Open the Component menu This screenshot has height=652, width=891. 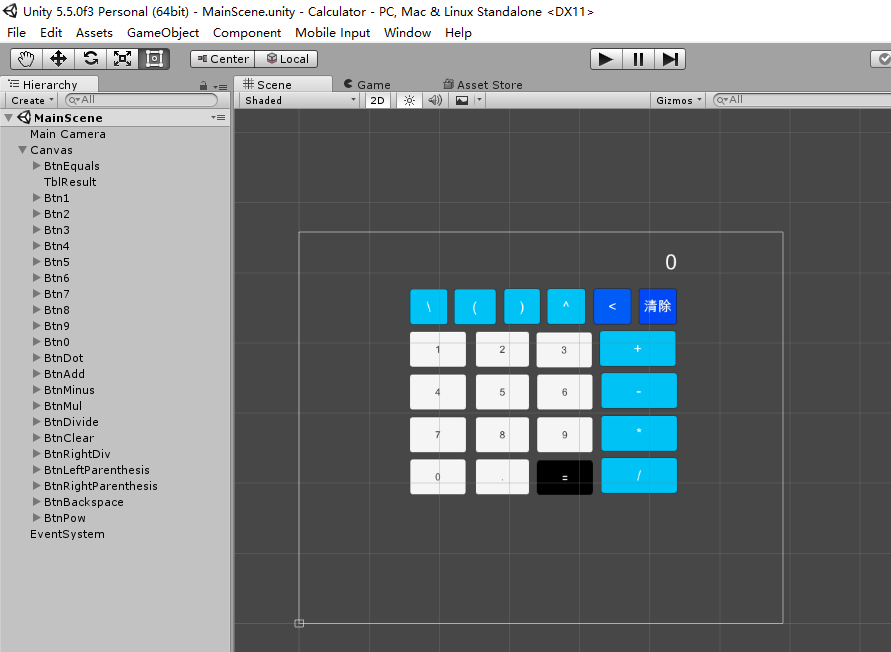point(247,33)
